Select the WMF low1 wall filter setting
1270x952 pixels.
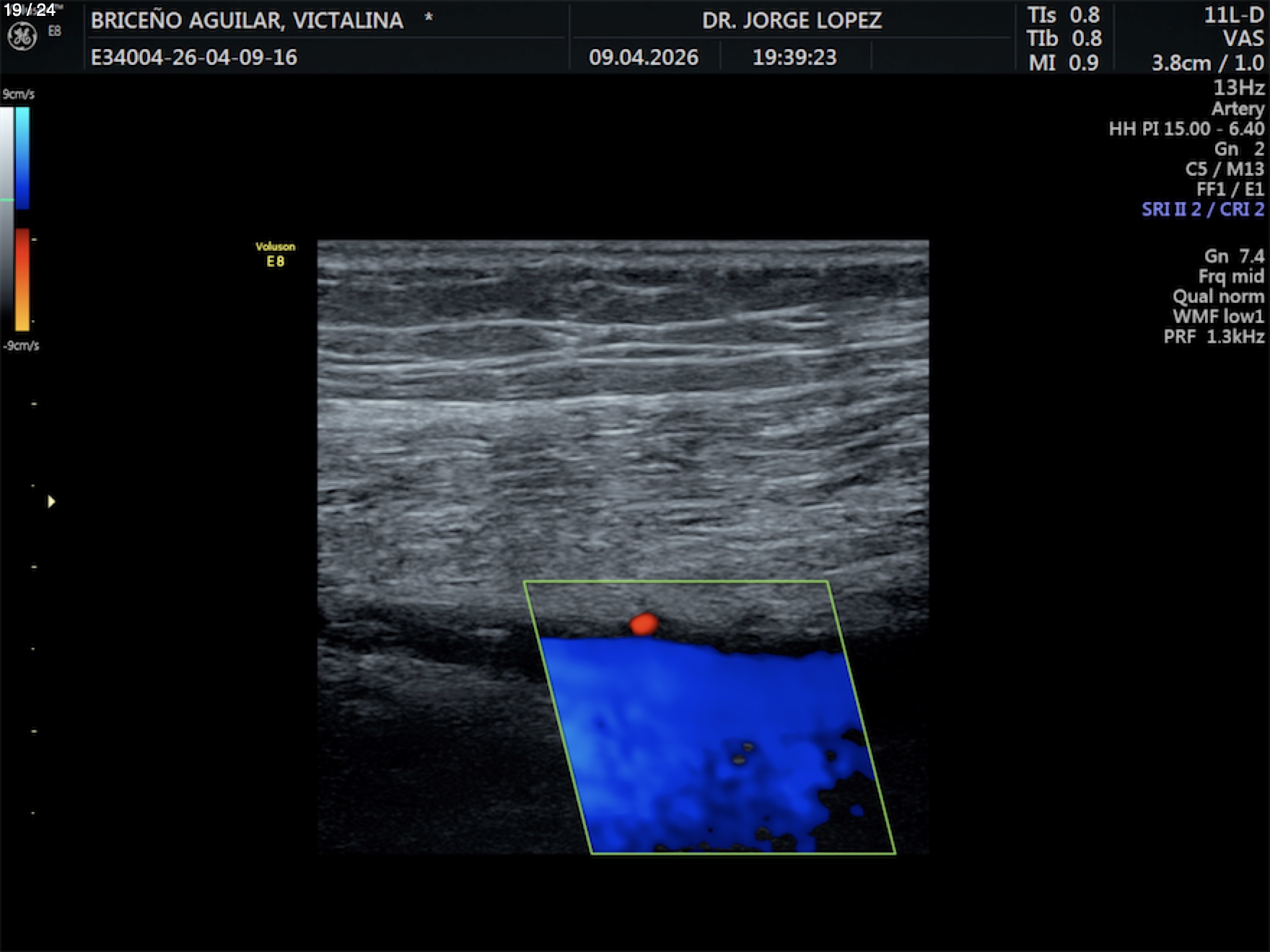(x=1218, y=317)
